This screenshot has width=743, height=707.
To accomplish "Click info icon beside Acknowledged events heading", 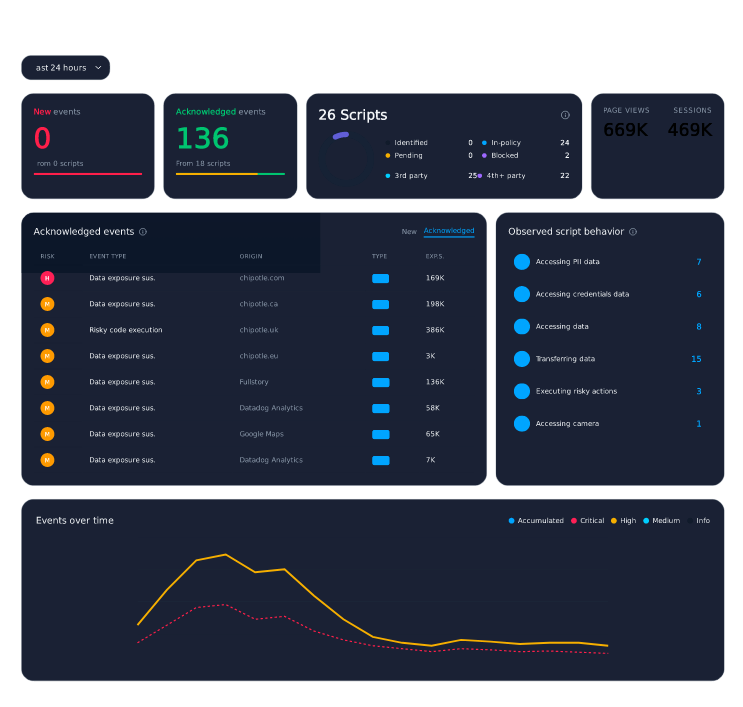I will 143,232.
